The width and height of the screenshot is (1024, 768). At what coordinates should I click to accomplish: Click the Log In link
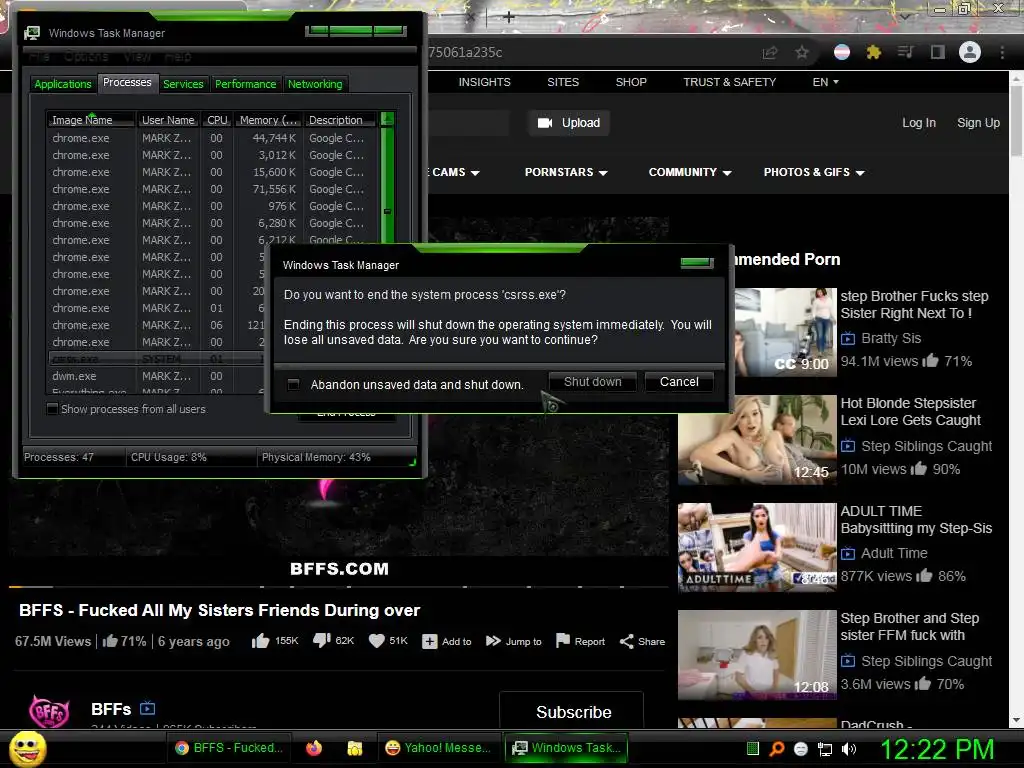click(919, 123)
